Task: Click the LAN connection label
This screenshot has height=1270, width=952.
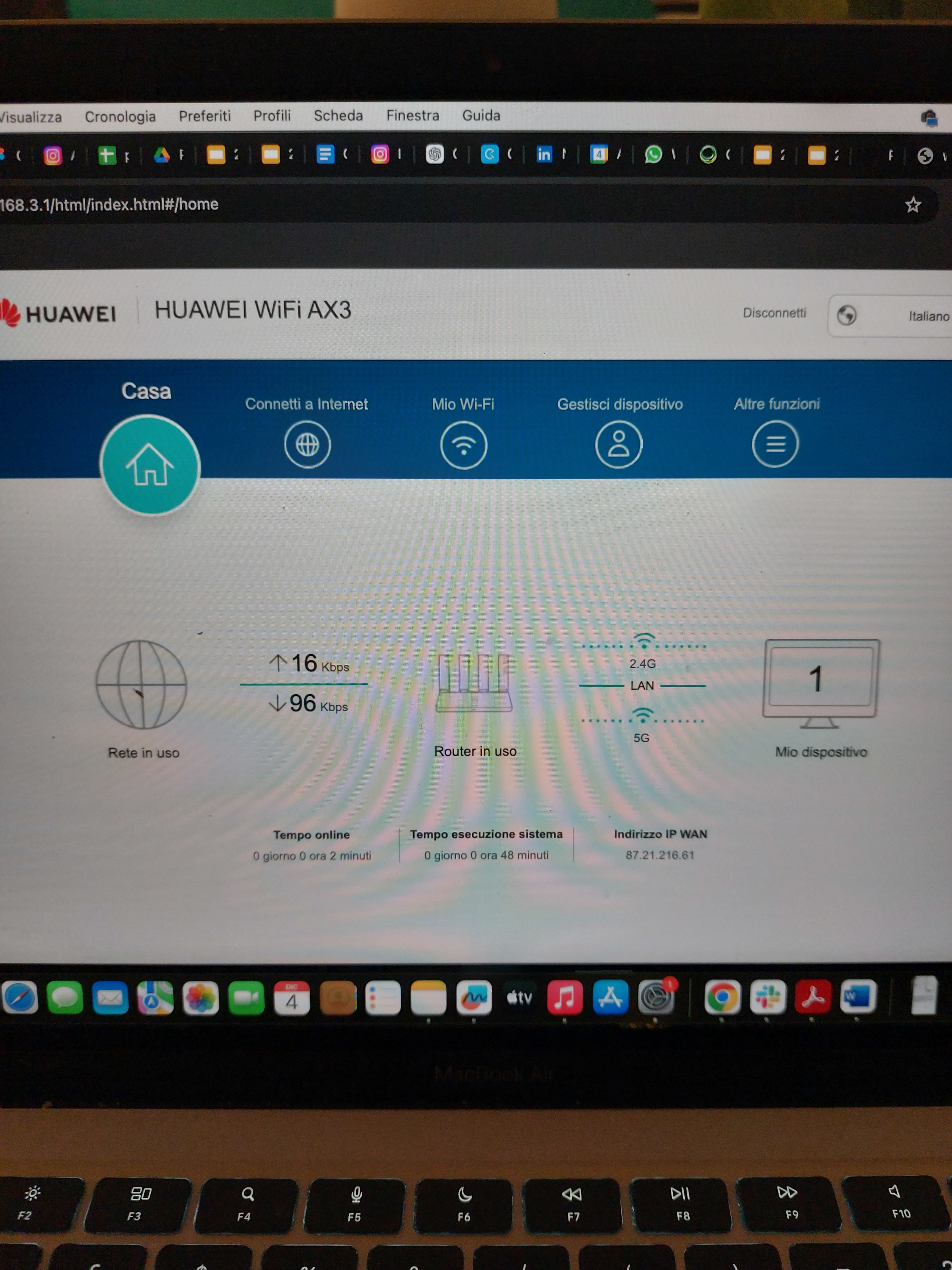Action: [x=642, y=686]
